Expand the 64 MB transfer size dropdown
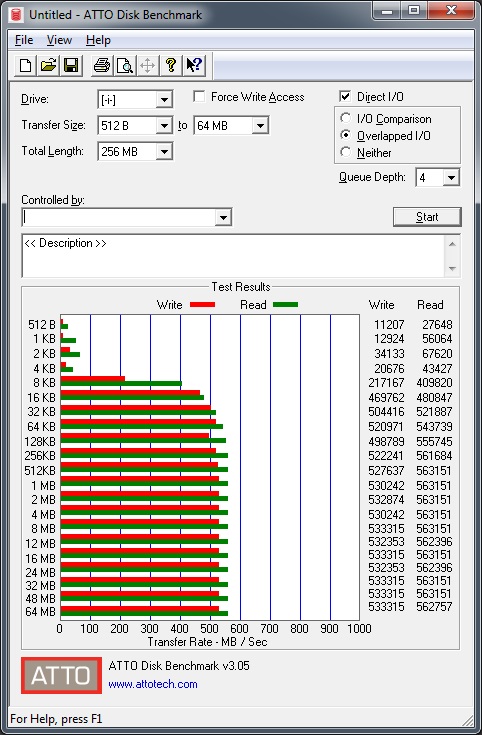 [260, 126]
